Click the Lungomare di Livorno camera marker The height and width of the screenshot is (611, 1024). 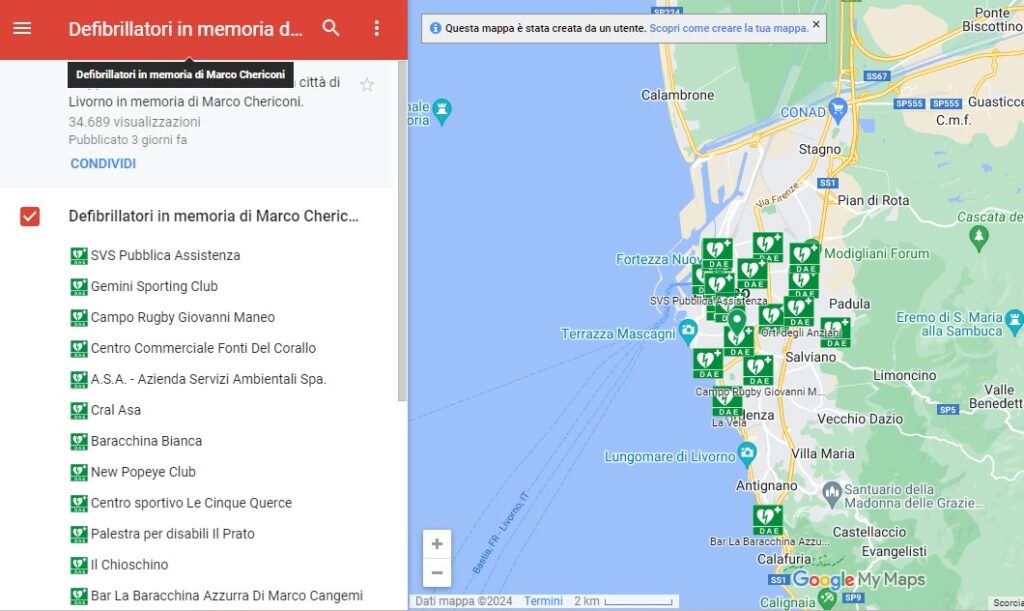click(x=747, y=456)
